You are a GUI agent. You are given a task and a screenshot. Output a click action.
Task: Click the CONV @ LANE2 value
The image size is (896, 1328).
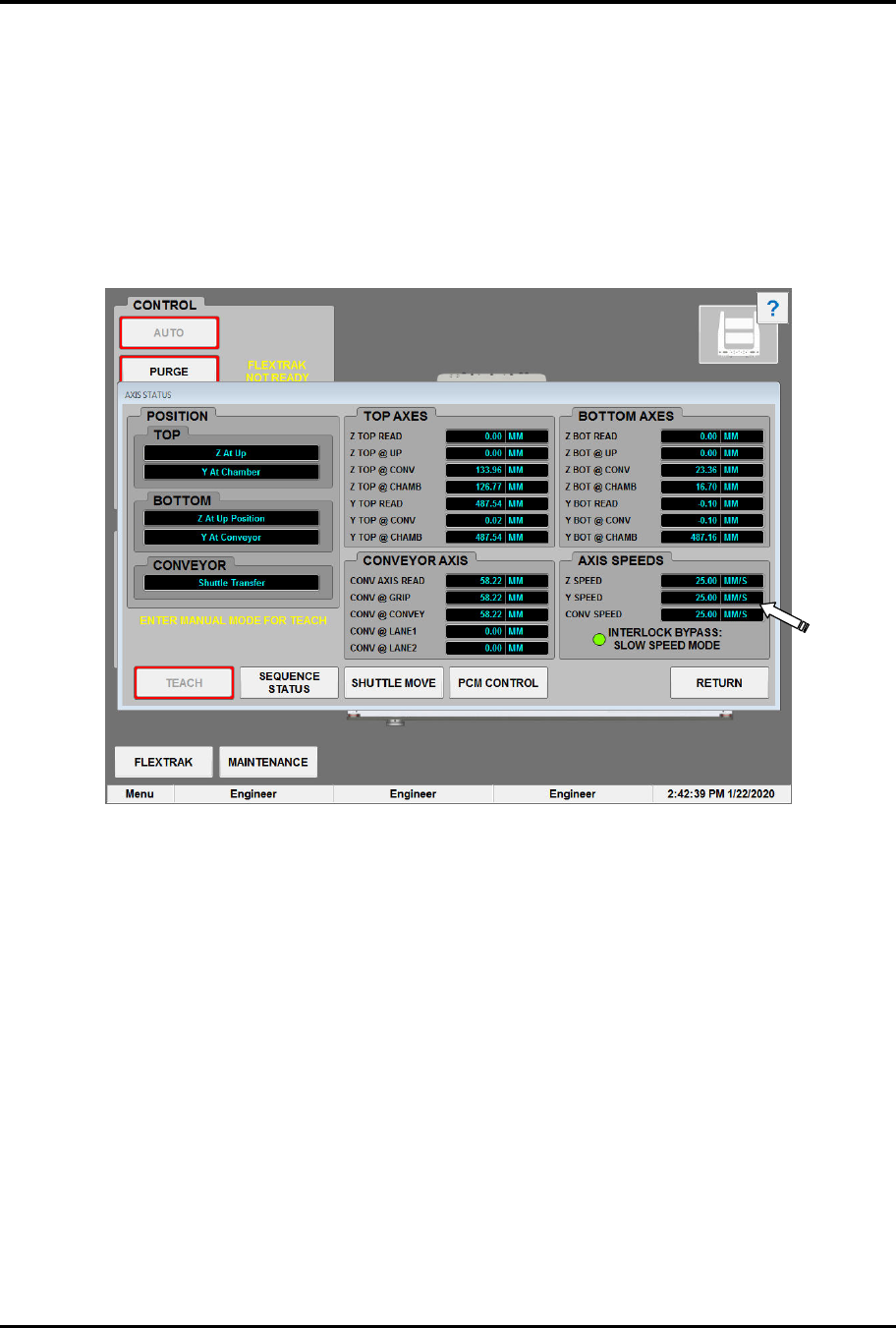(497, 648)
